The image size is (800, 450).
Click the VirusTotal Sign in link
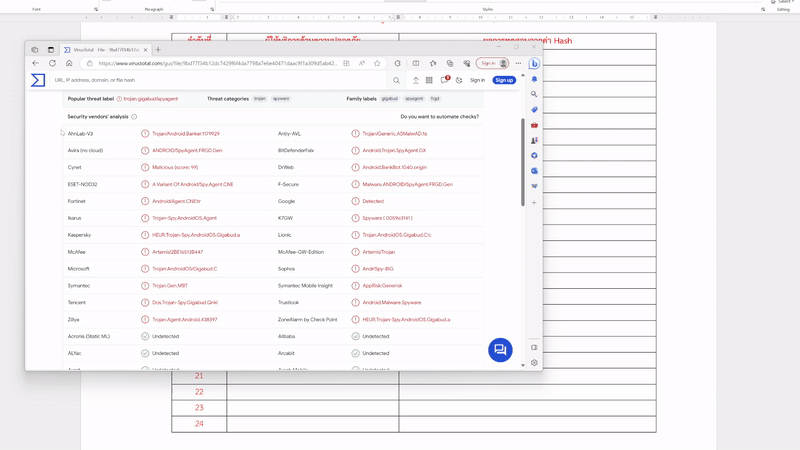[478, 80]
